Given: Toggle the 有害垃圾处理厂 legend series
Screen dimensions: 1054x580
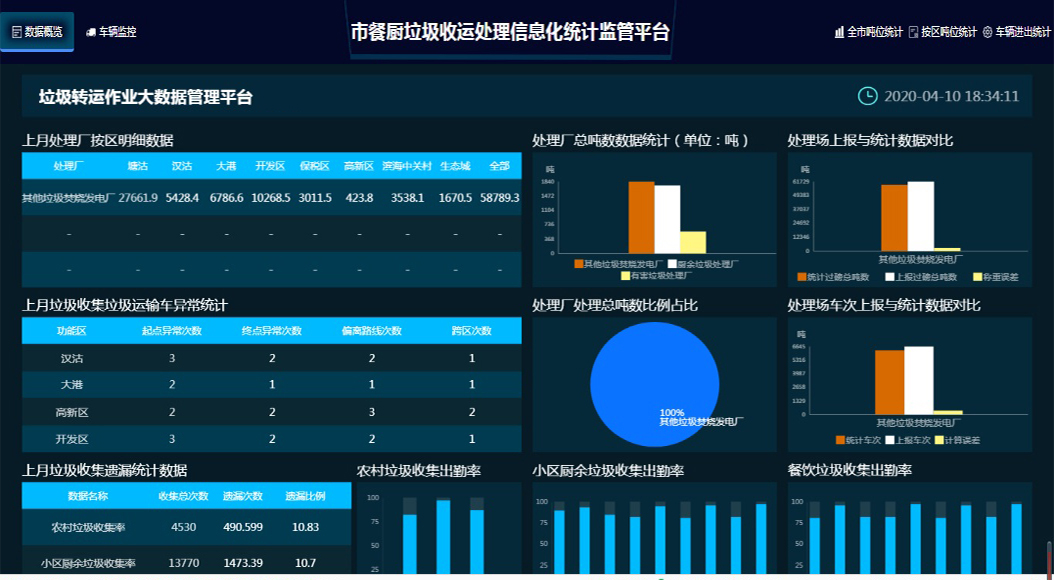Looking at the screenshot, I should (656, 276).
